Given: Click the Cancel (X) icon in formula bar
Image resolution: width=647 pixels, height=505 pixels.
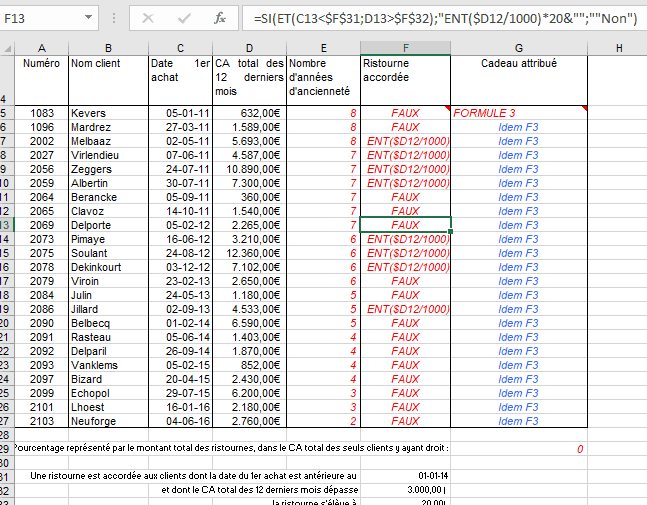Looking at the screenshot, I should (148, 18).
